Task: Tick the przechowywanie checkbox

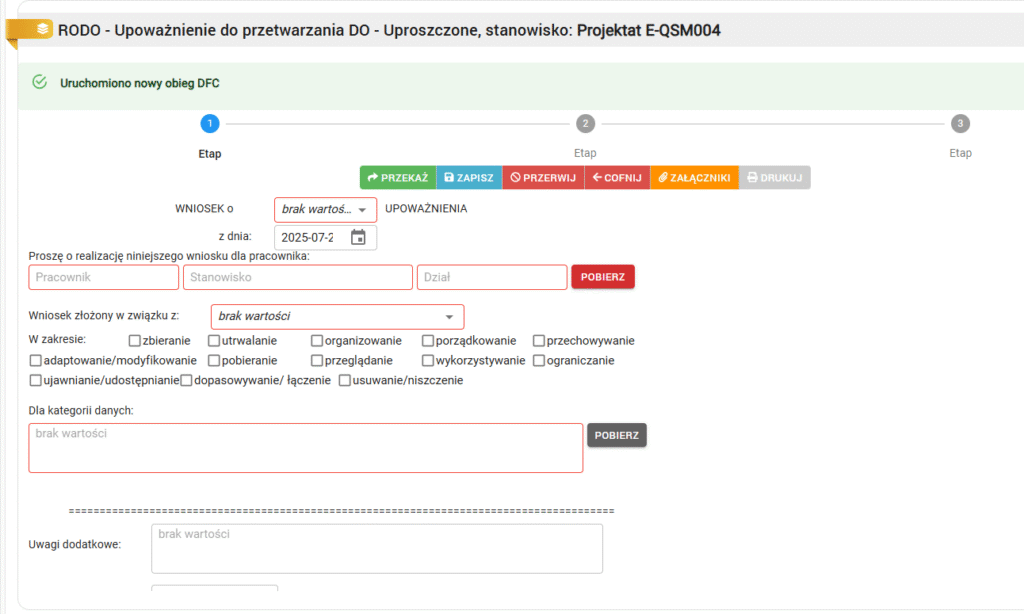Action: [x=539, y=341]
